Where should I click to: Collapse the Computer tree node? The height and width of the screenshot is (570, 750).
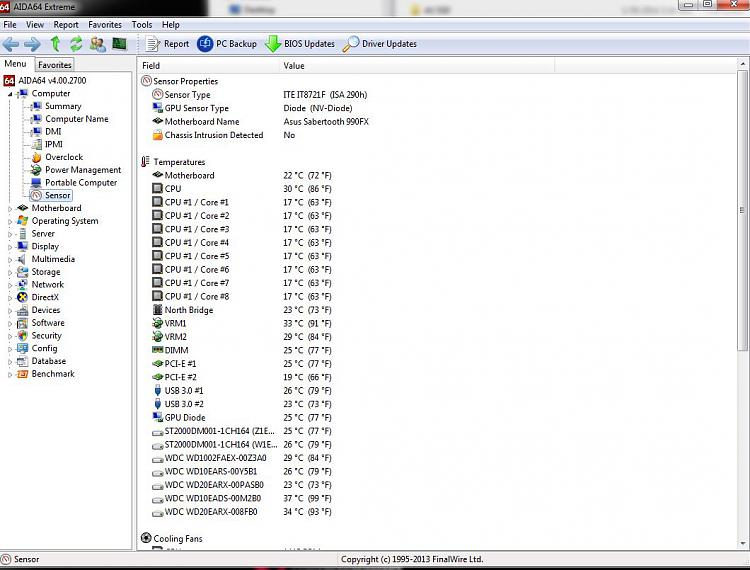(10, 94)
